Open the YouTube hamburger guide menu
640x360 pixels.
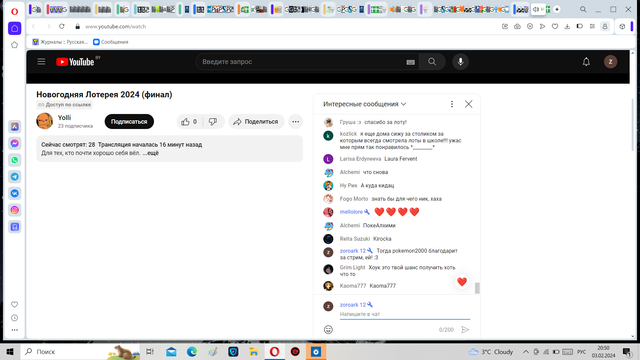[x=41, y=62]
